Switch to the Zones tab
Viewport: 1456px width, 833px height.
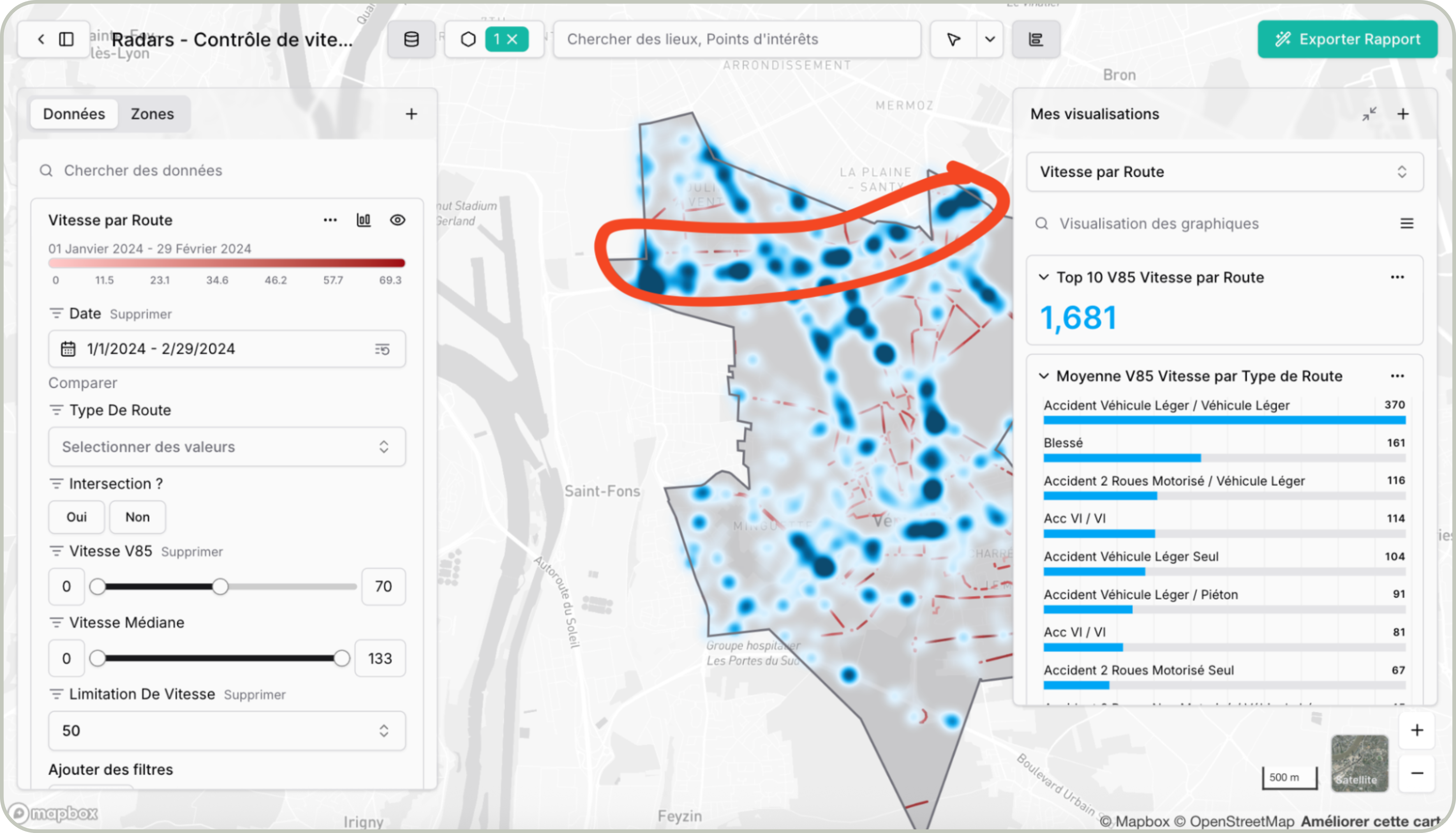[x=152, y=114]
